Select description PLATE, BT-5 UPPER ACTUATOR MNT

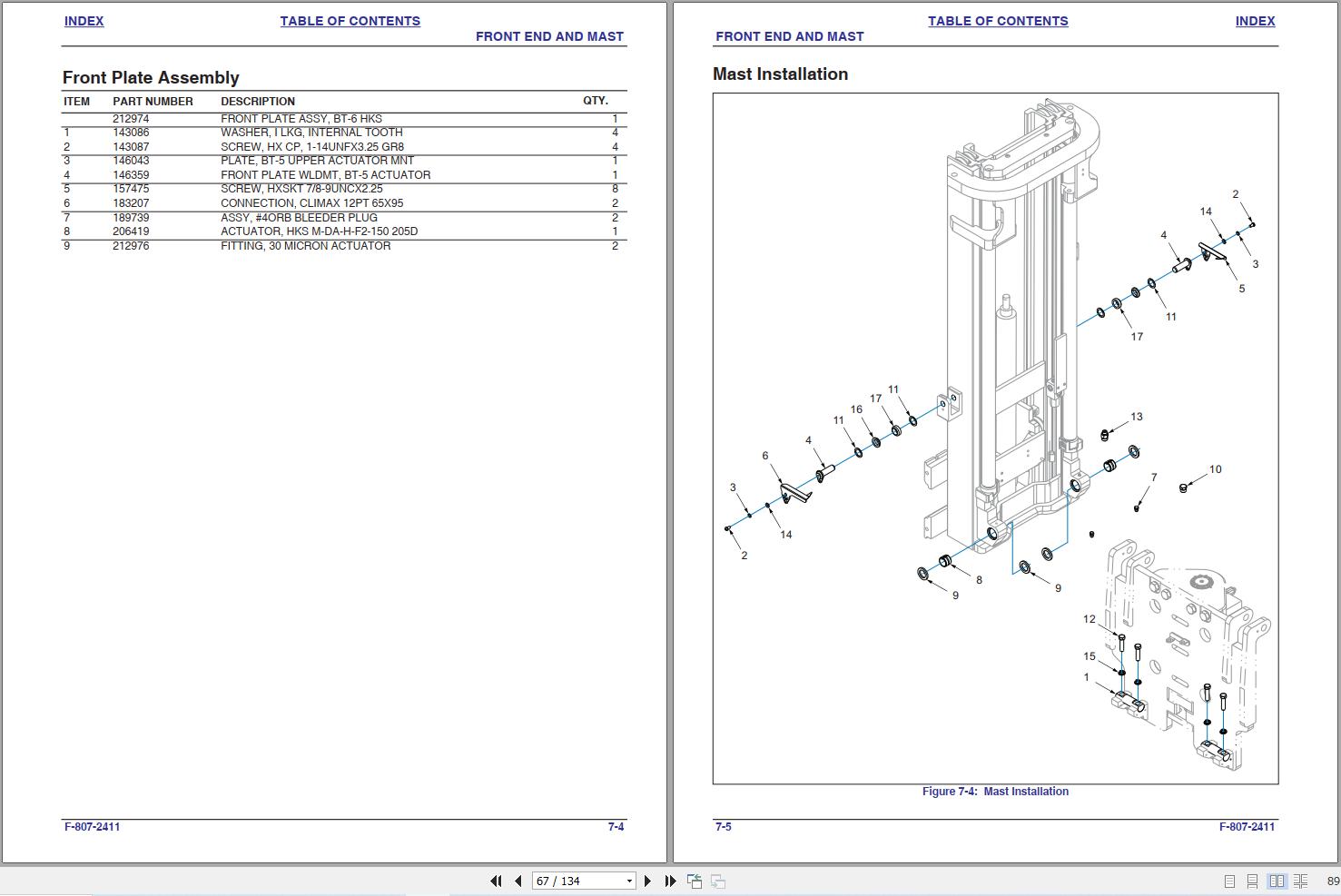pos(317,161)
